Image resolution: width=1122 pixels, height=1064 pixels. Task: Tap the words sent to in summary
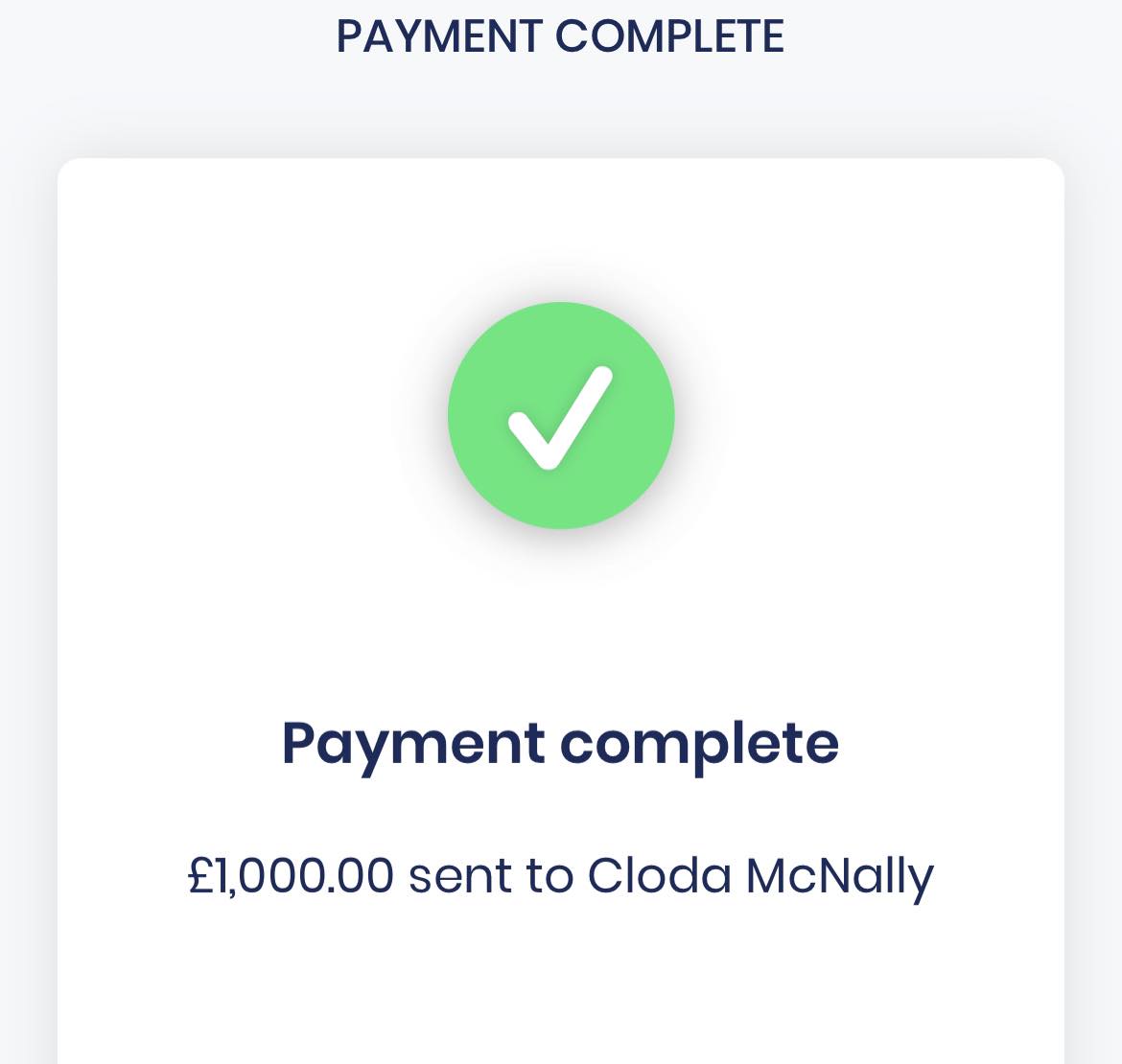pyautogui.click(x=490, y=876)
